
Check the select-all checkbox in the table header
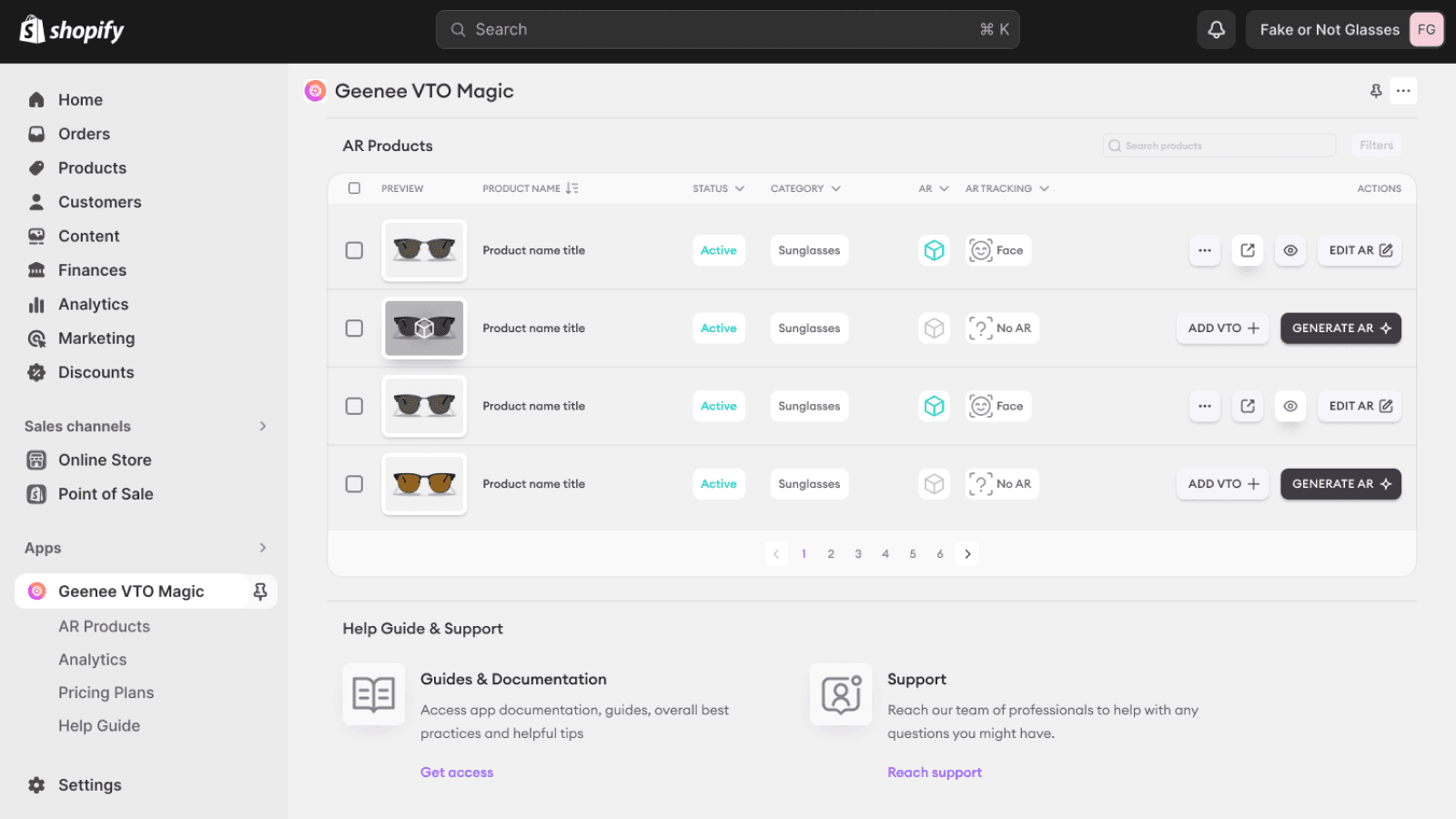354,187
